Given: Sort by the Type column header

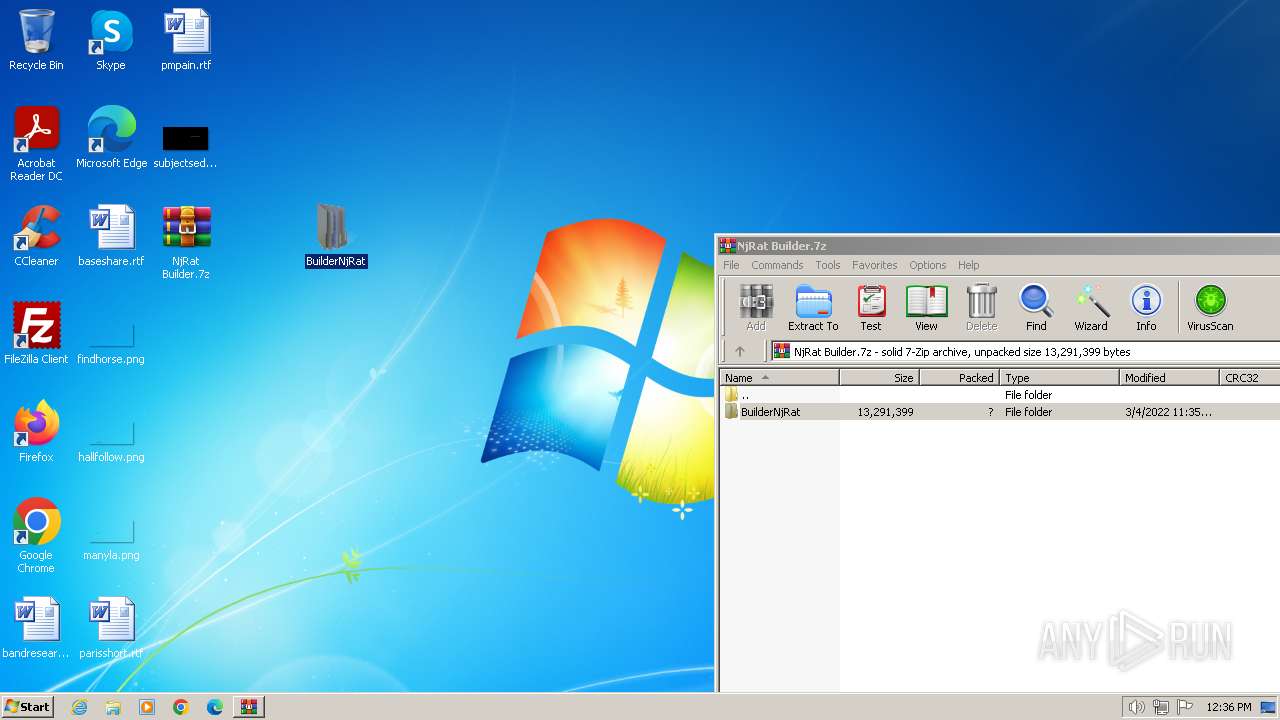Looking at the screenshot, I should click(1059, 377).
